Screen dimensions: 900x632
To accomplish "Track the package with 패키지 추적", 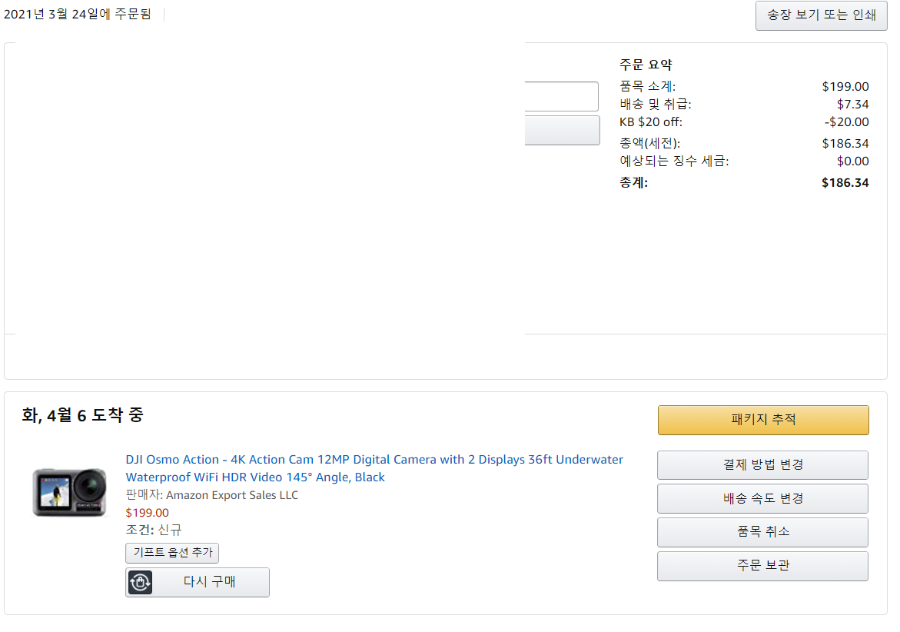I will point(763,420).
